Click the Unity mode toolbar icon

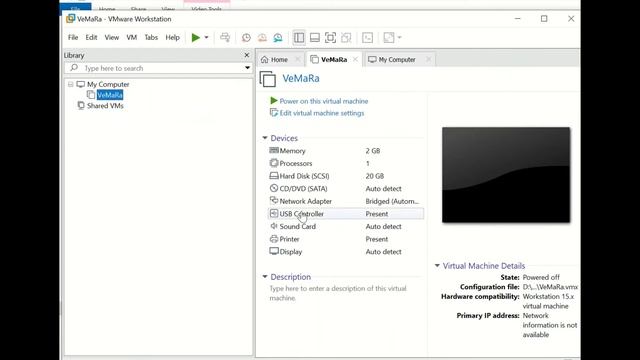(x=346, y=38)
